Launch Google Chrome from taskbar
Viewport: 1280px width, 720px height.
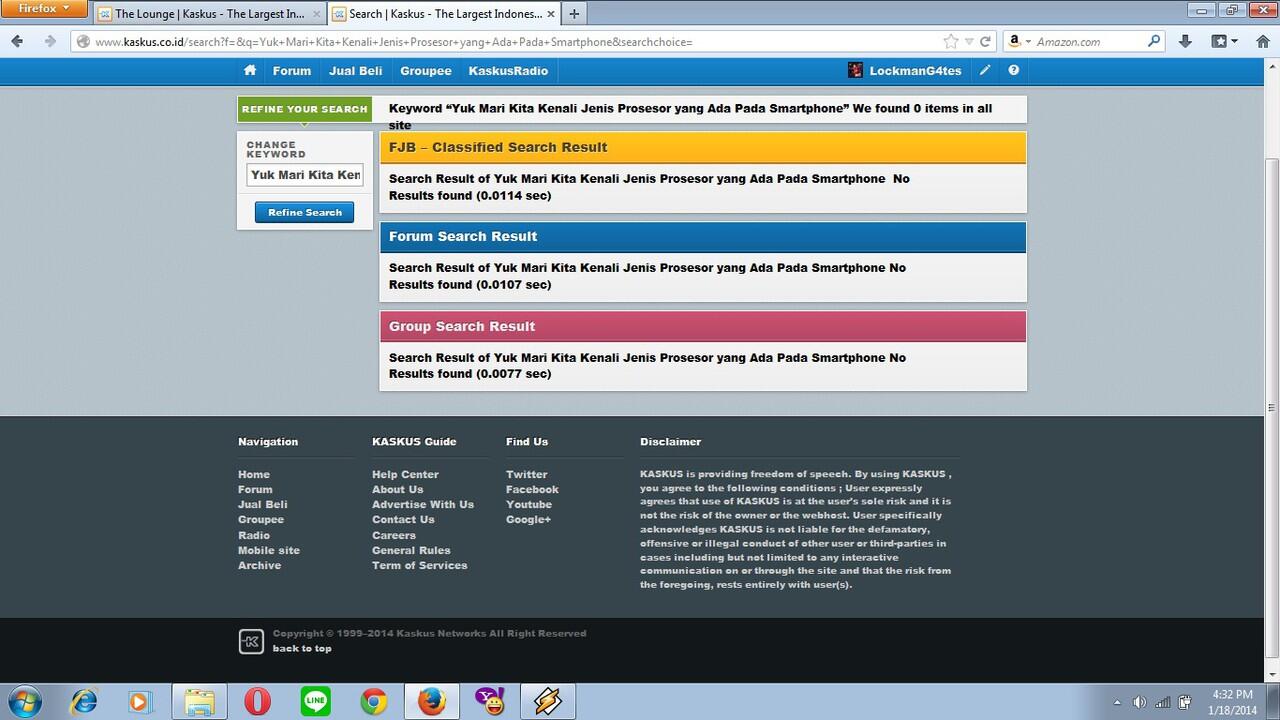pyautogui.click(x=374, y=701)
